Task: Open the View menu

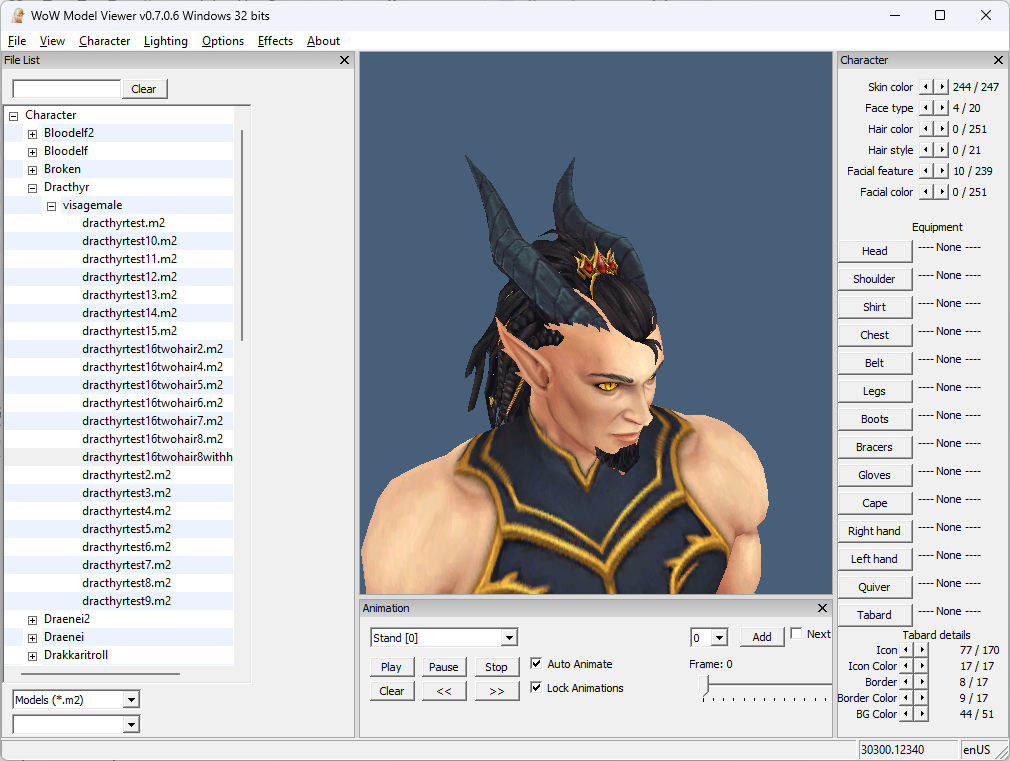Action: click(52, 41)
